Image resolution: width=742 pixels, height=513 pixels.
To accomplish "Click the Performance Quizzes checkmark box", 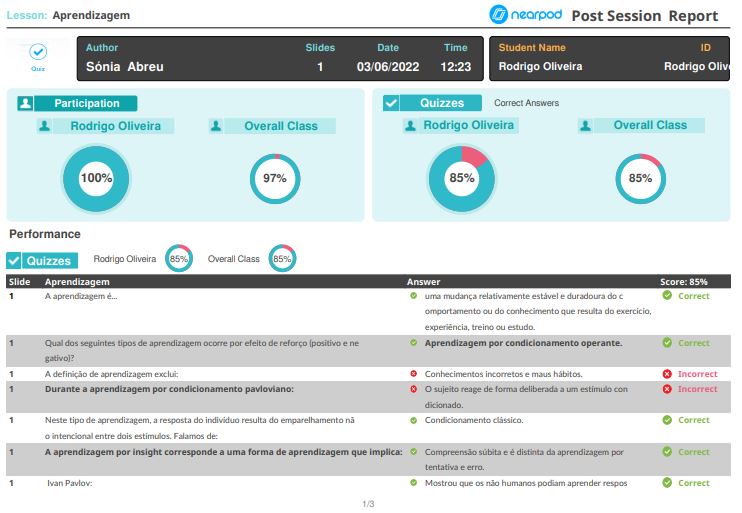I will click(14, 260).
